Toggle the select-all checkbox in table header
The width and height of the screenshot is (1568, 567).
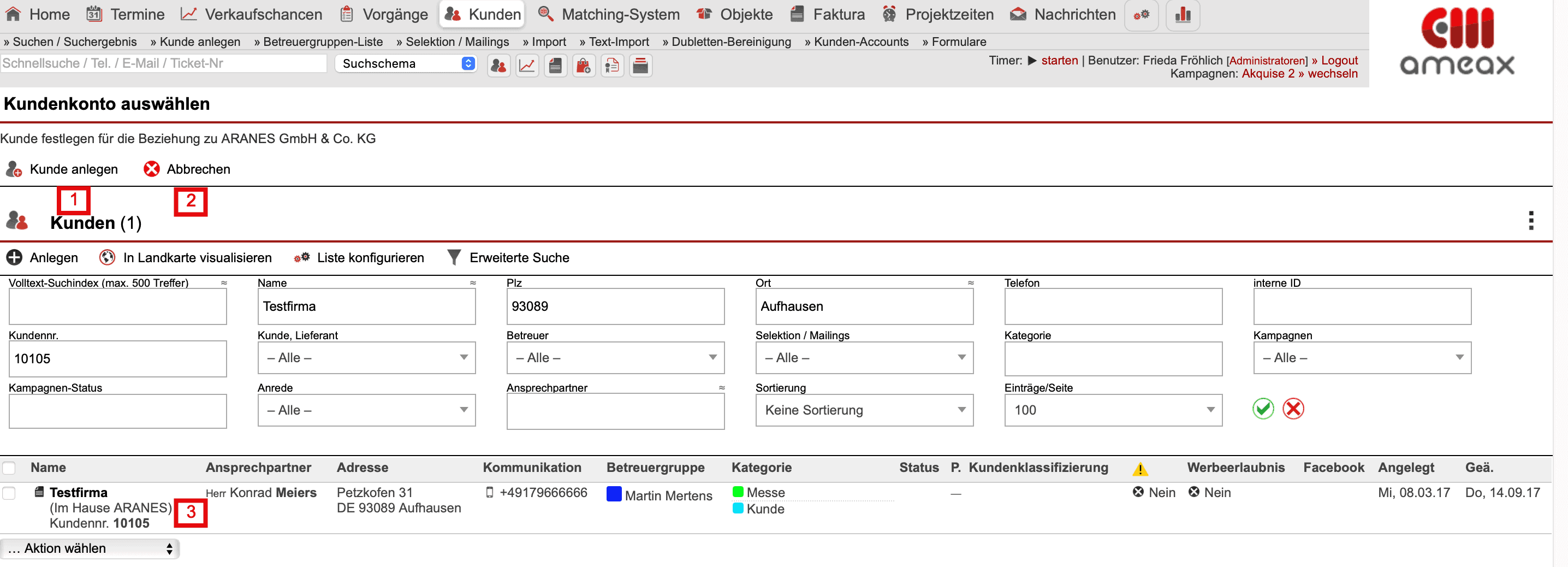(x=9, y=468)
